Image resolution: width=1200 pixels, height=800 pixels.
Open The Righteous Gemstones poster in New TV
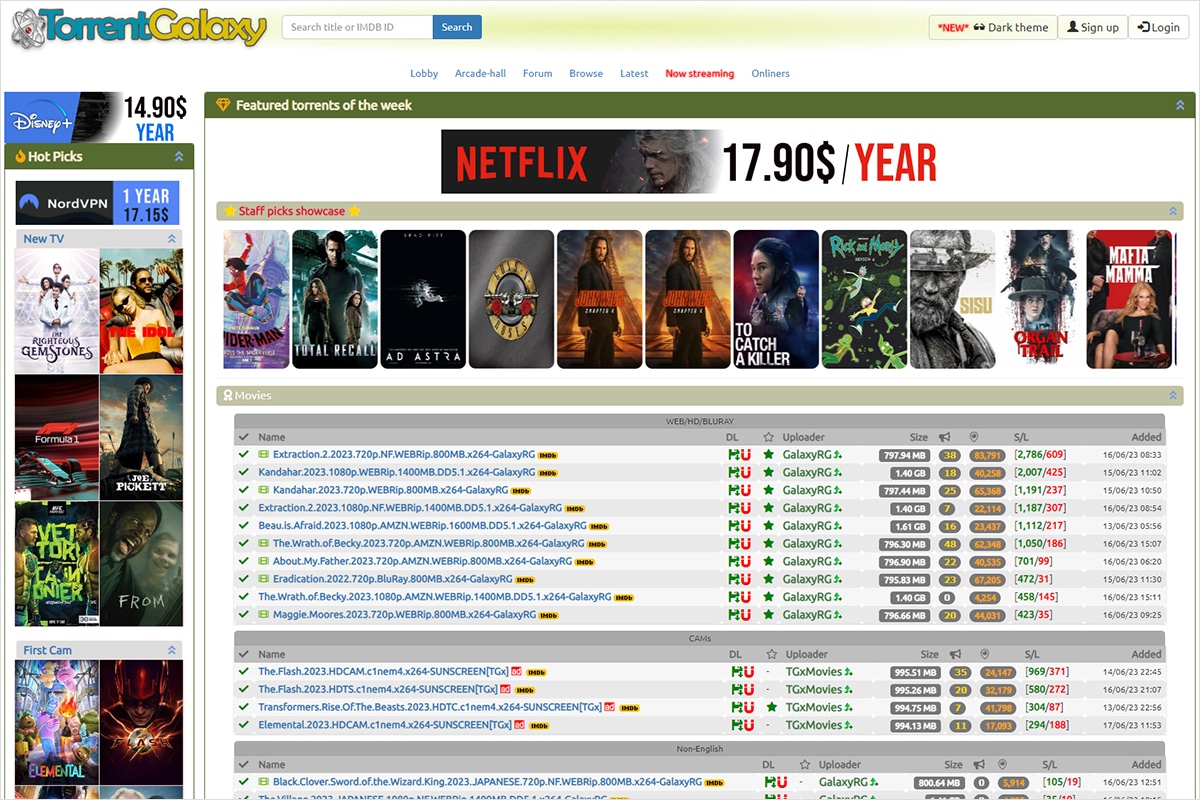[x=57, y=311]
